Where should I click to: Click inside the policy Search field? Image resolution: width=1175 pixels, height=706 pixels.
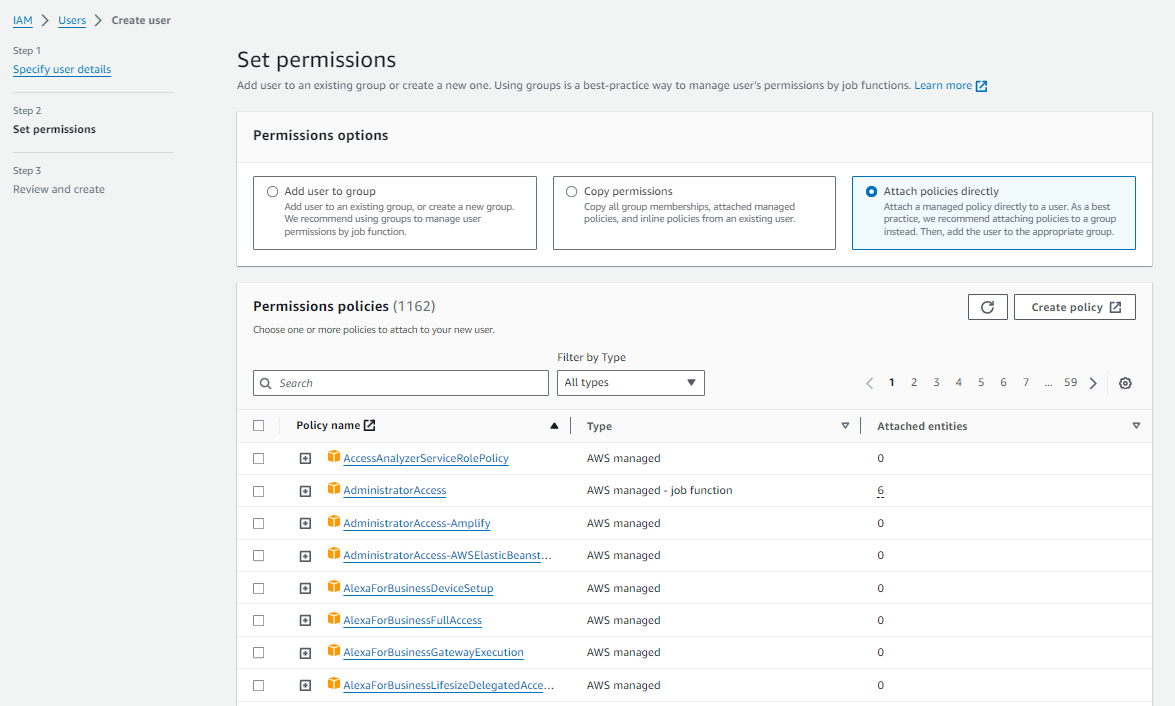pyautogui.click(x=400, y=382)
